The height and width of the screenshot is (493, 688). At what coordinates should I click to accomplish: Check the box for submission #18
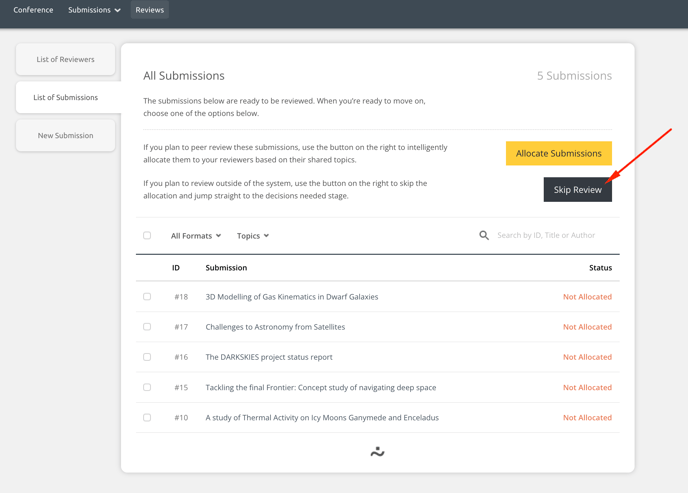[147, 297]
